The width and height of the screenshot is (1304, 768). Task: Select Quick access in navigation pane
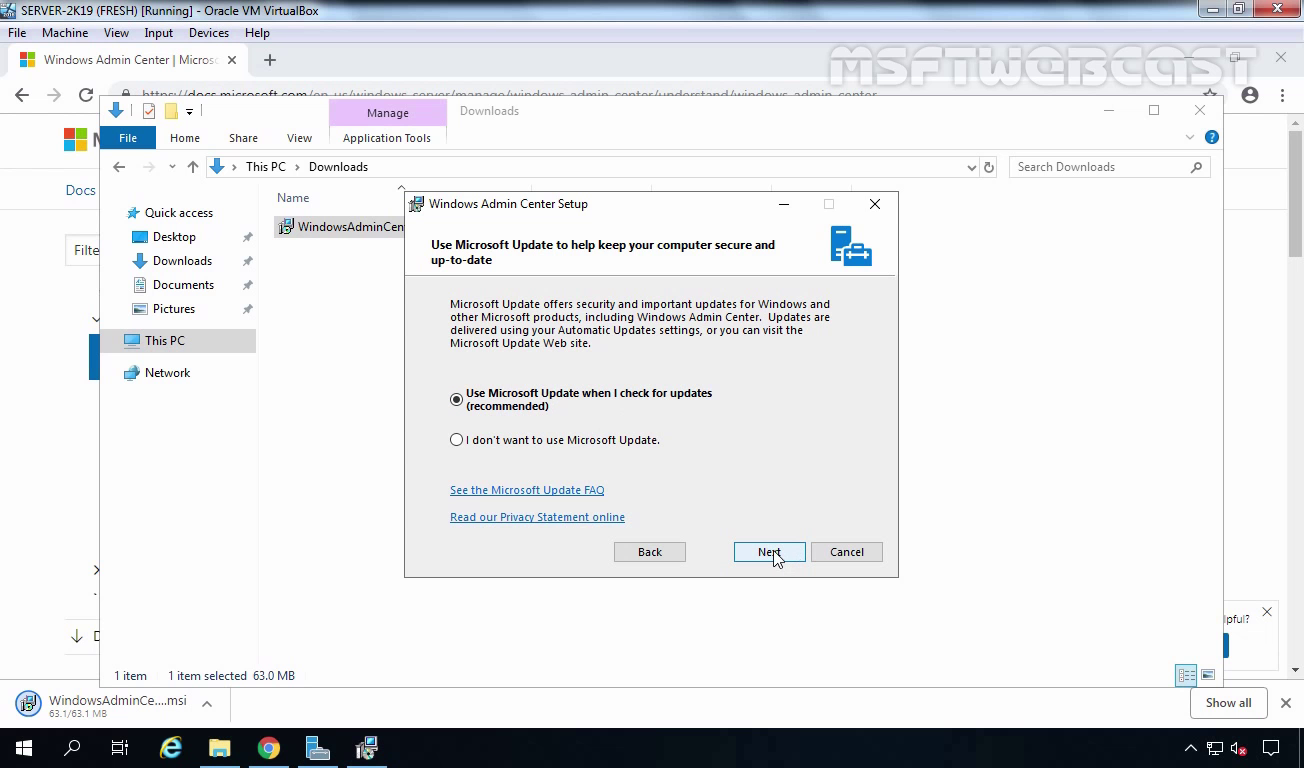click(x=178, y=213)
